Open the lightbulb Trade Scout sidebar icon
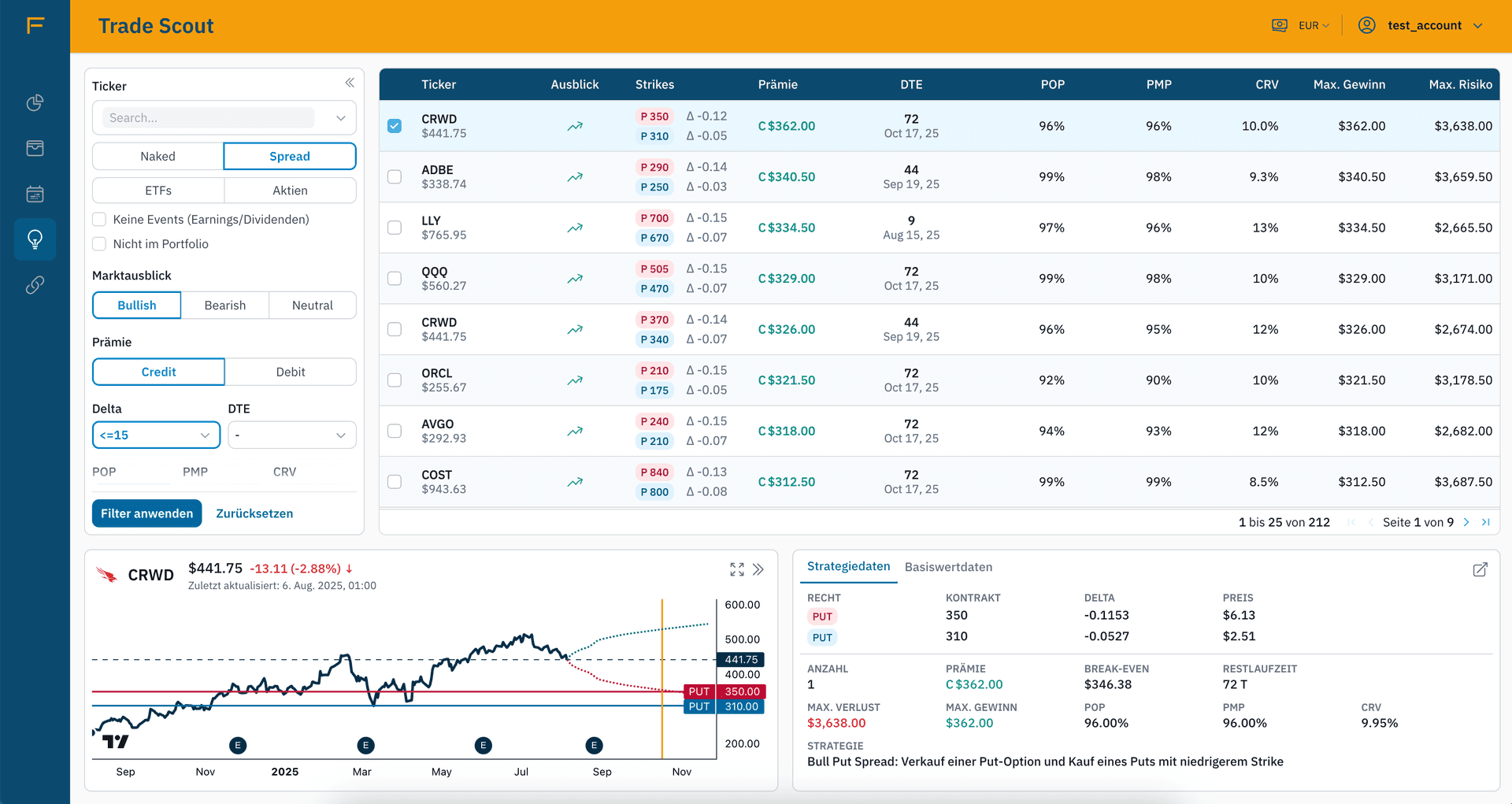 pos(35,239)
